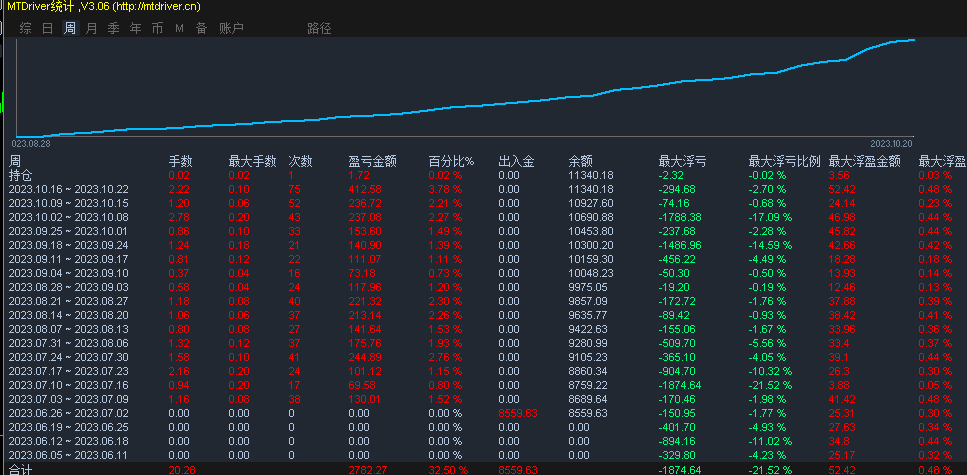Click the 百分比% column header
Screen dimensions: 967x475
click(x=451, y=162)
